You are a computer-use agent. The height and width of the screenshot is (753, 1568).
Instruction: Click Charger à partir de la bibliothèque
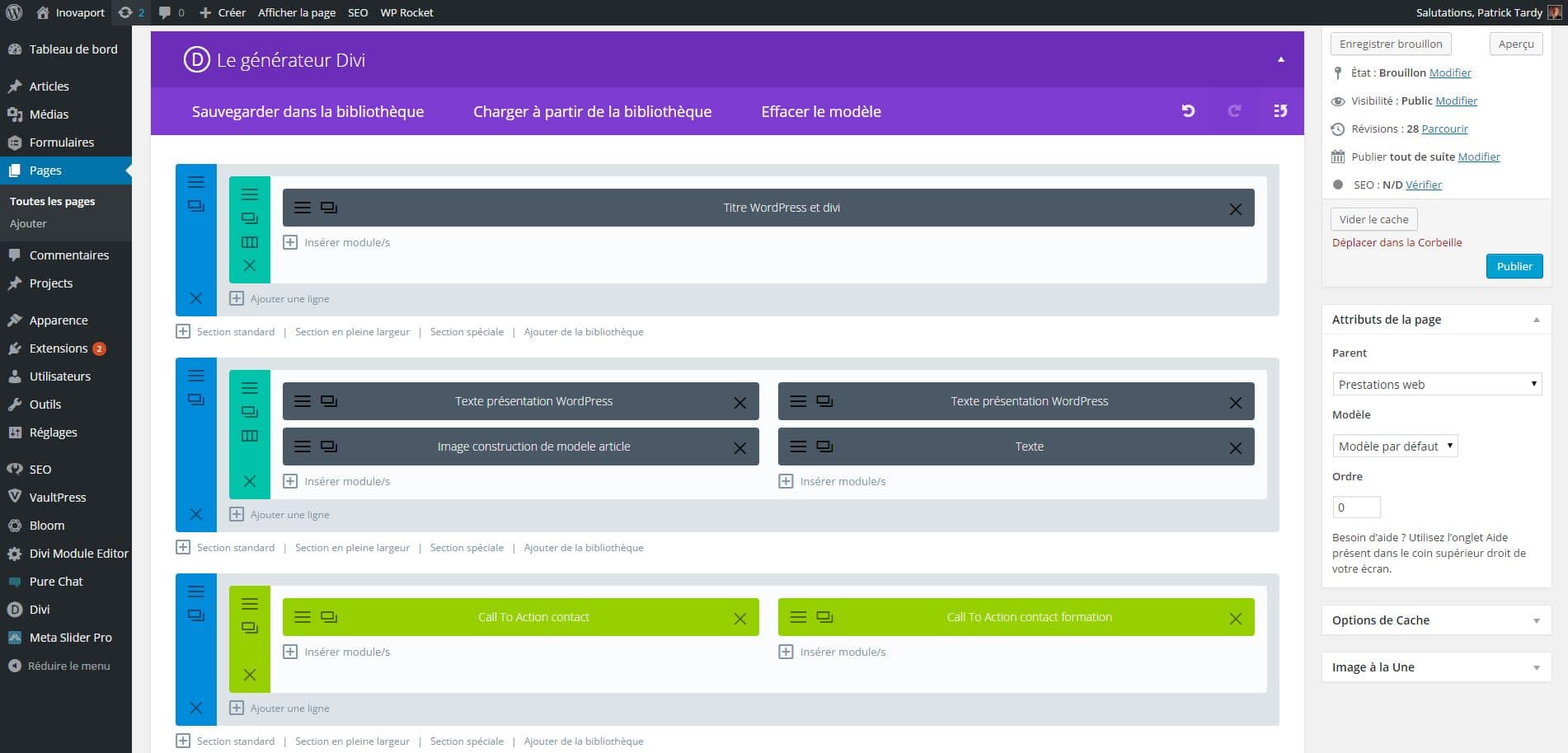tap(592, 111)
